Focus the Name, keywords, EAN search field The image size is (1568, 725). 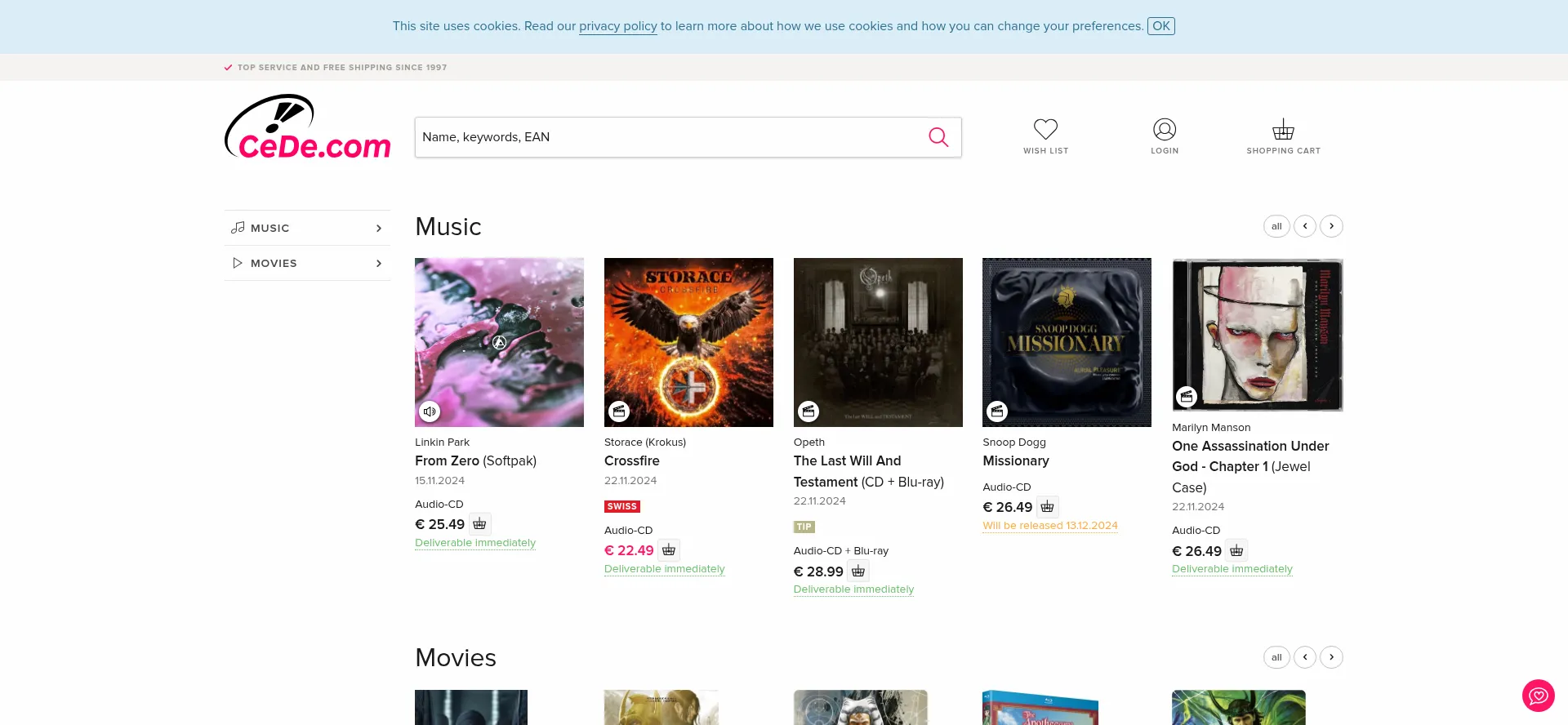coord(670,137)
